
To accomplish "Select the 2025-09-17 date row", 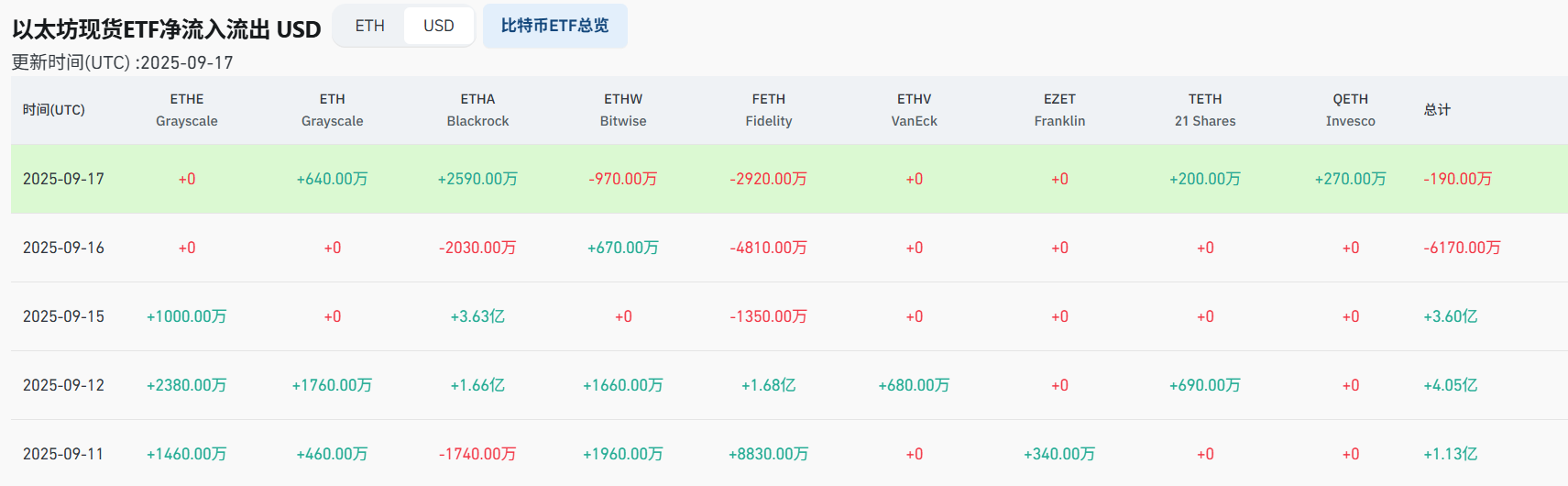I will (63, 179).
